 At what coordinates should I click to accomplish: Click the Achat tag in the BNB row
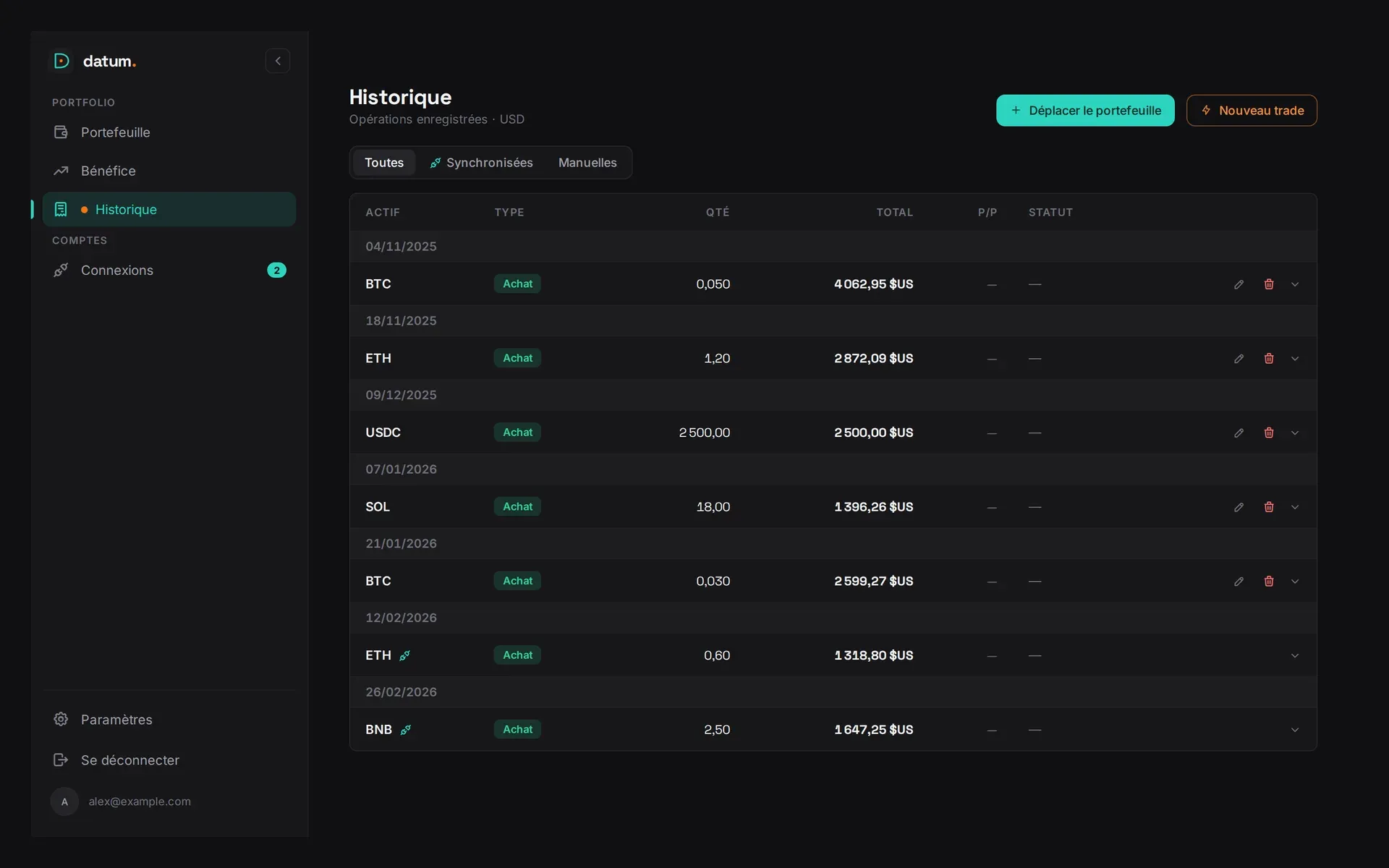[517, 729]
